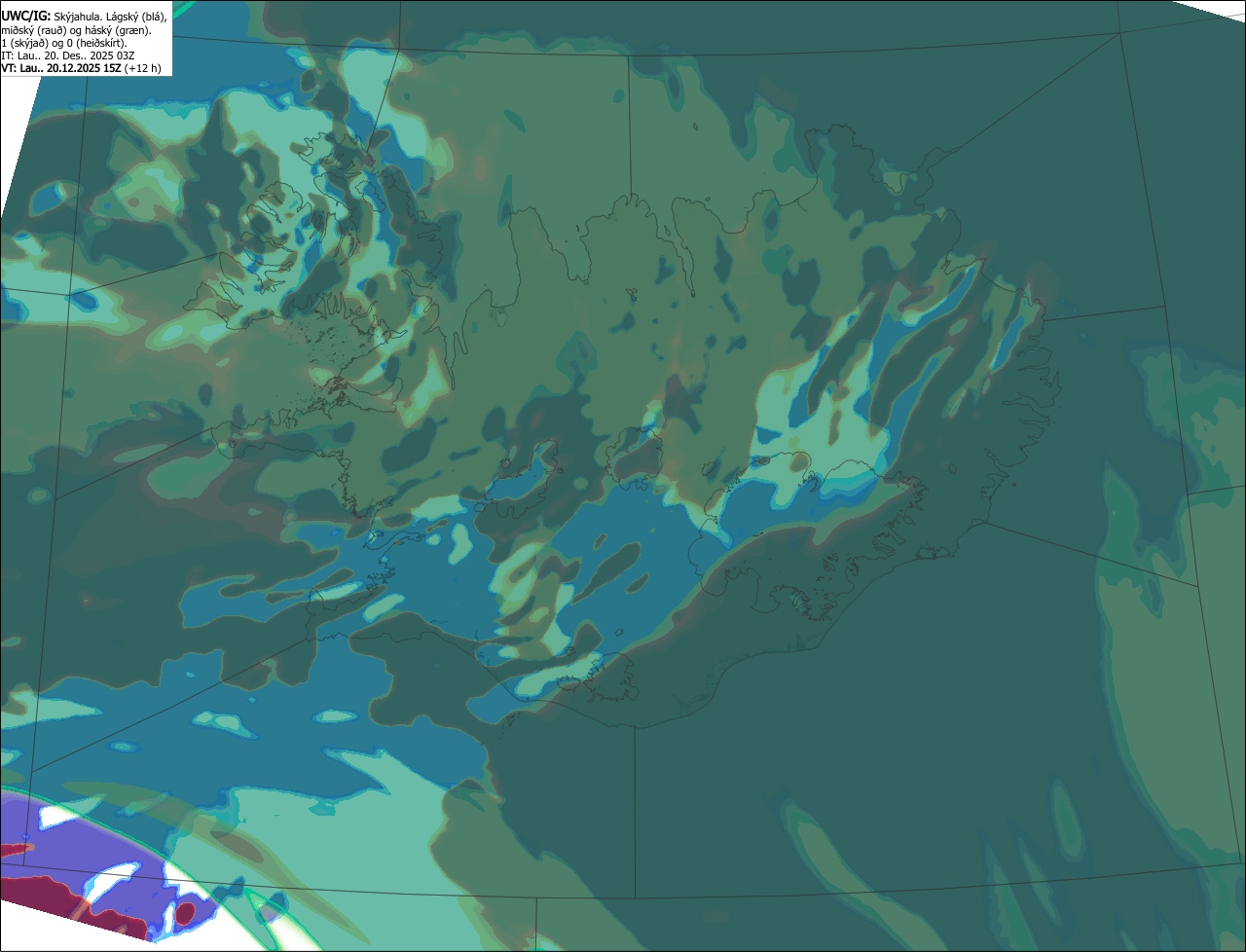Click the initial time line "IT: Lau.. 20. Des.. 2025 03Z"
This screenshot has height=952, width=1246.
tap(67, 55)
